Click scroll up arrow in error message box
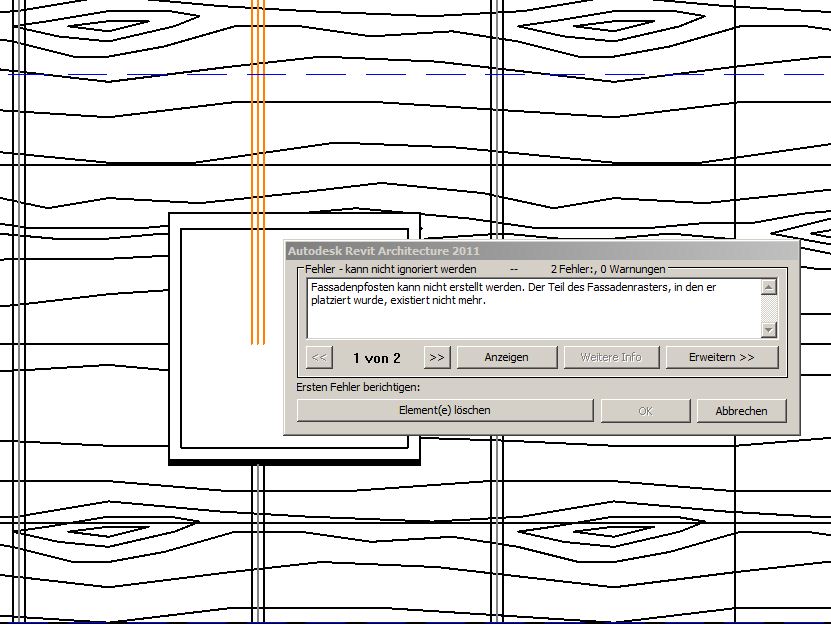Viewport: 831px width, 642px height. [x=769, y=287]
